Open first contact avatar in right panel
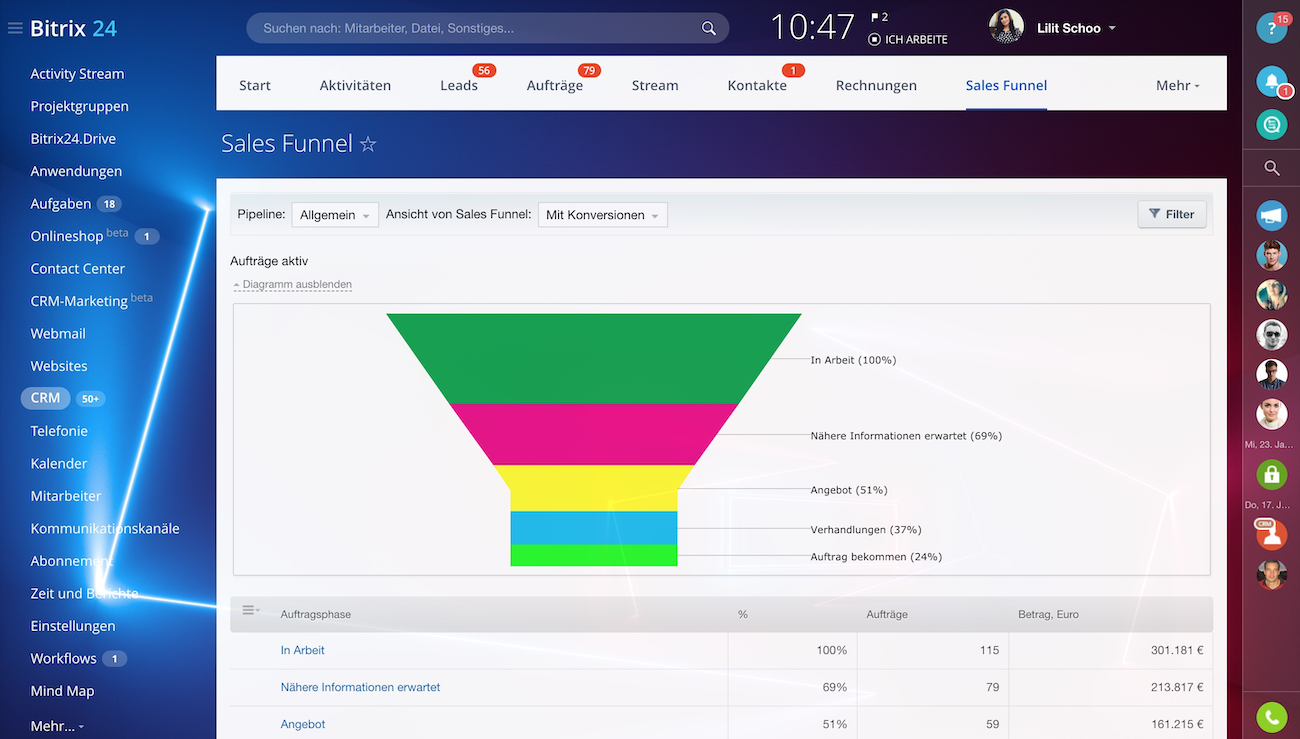The width and height of the screenshot is (1300, 739). 1271,255
